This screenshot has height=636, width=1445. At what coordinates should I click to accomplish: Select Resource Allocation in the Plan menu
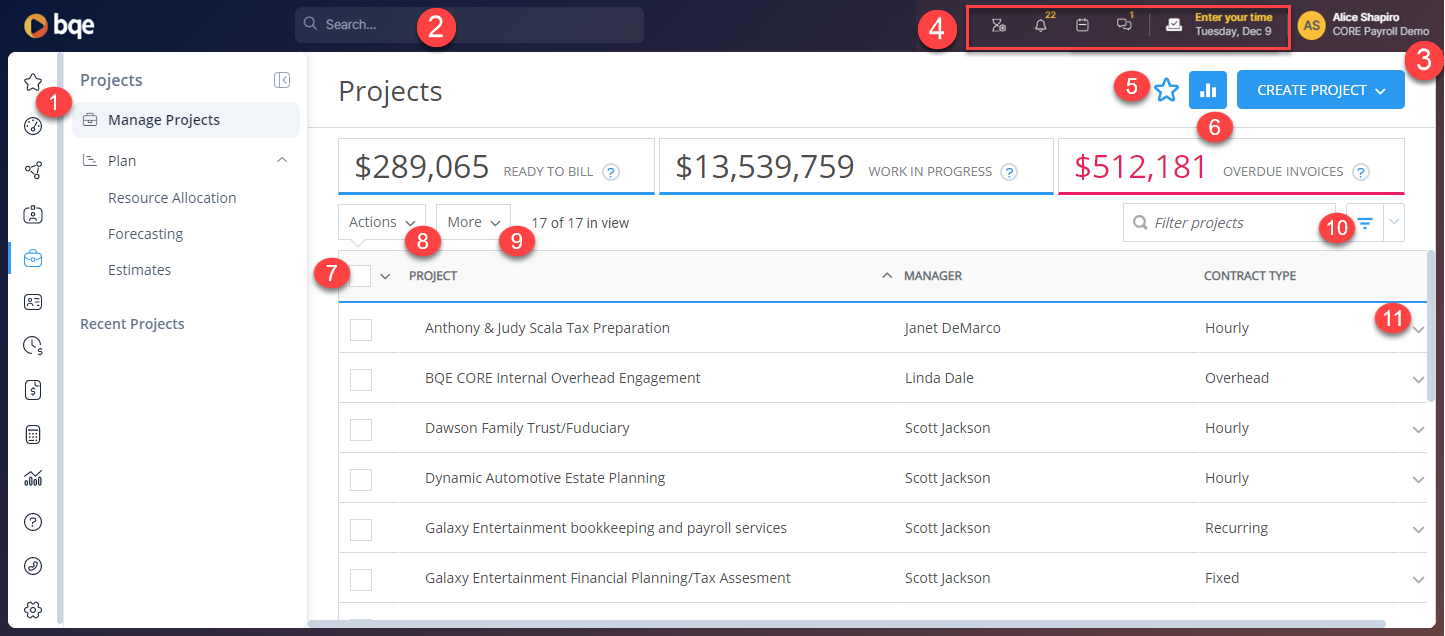click(x=172, y=198)
